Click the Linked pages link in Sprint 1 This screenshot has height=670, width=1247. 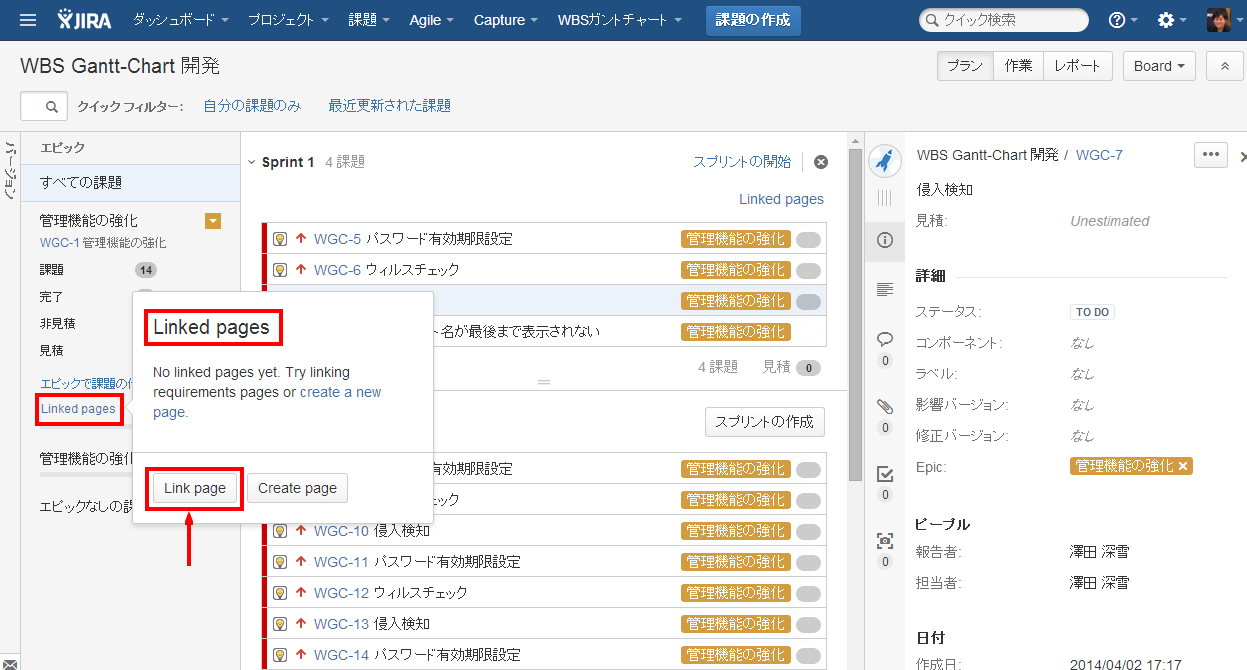[x=782, y=199]
